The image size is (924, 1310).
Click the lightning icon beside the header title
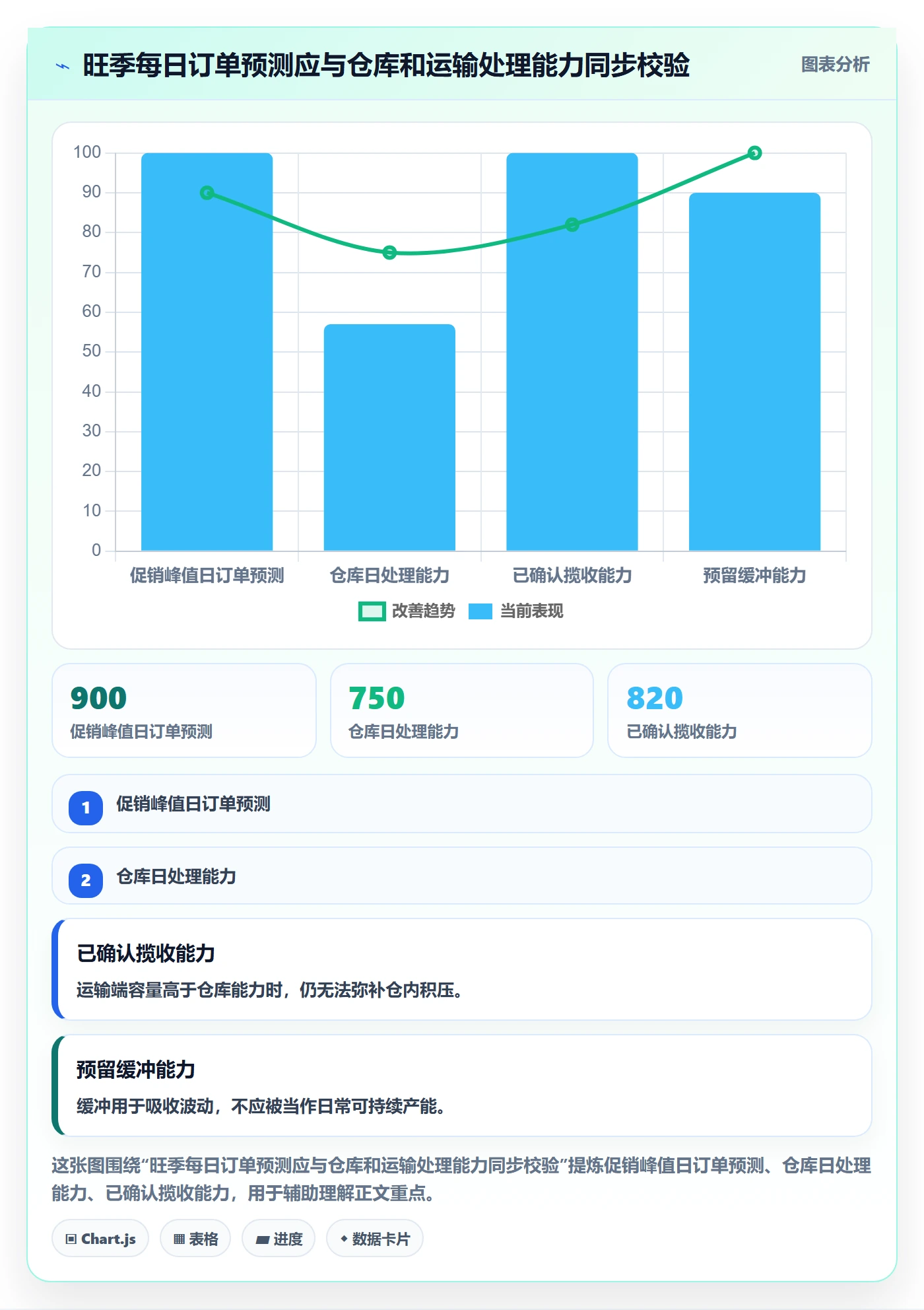tap(63, 66)
